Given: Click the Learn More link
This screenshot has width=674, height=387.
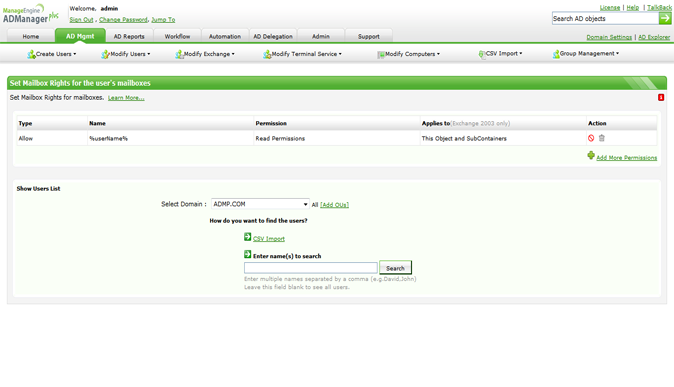Looking at the screenshot, I should [x=126, y=98].
